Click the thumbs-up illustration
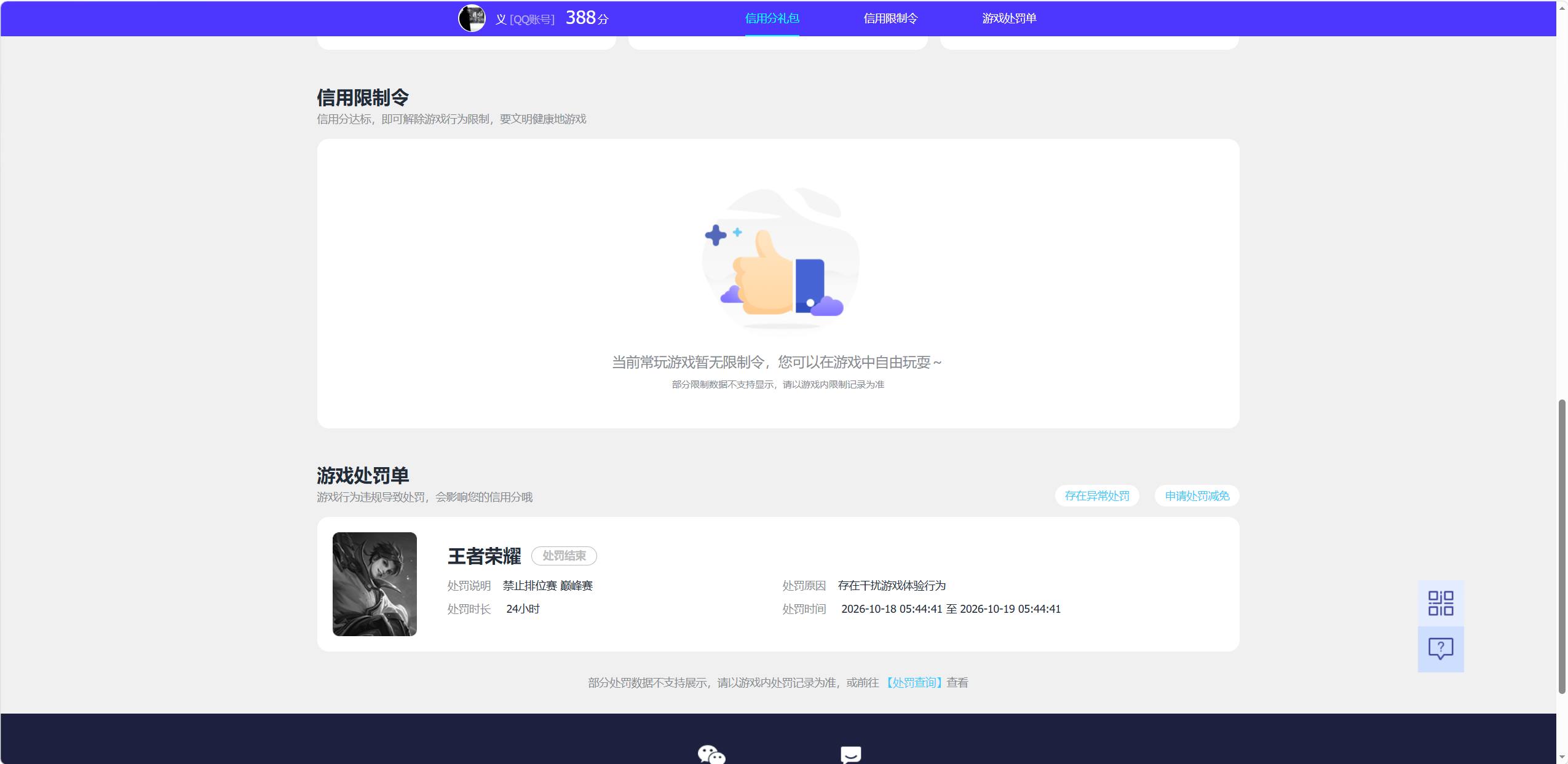Image resolution: width=1568 pixels, height=764 pixels. tap(780, 260)
